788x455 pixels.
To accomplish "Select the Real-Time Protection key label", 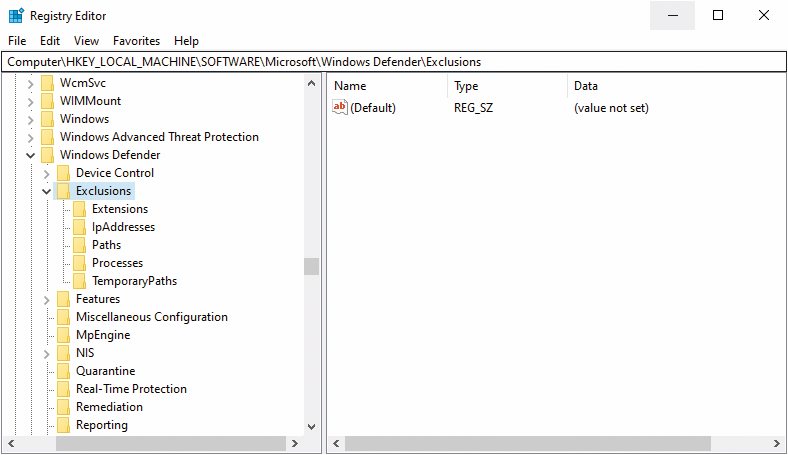I will (x=131, y=389).
